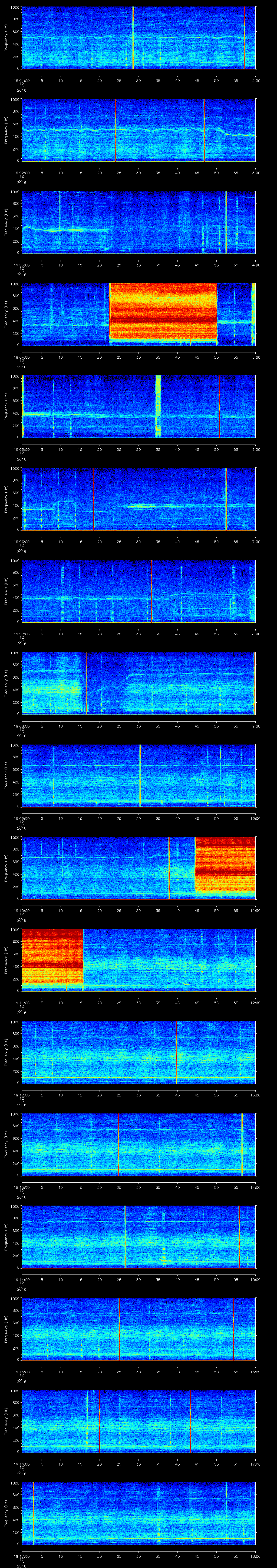
Task: Click the 19:03:00 time axis label
Action: (21, 265)
